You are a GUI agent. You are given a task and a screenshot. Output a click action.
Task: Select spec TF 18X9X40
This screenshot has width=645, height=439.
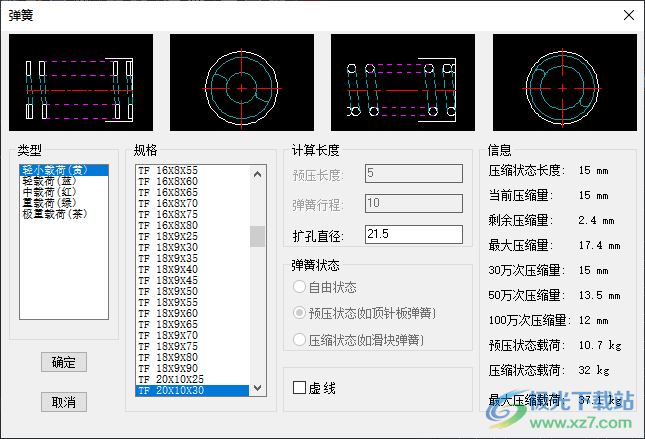pos(193,269)
